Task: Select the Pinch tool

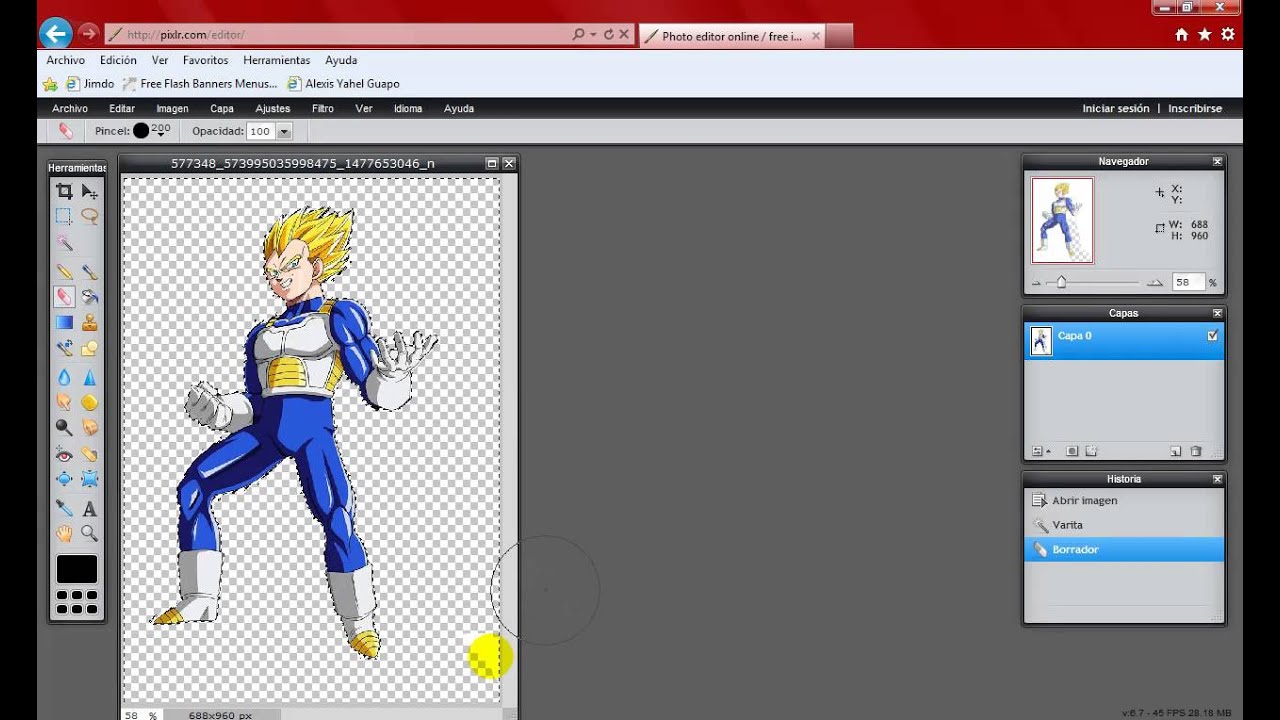Action: coord(90,480)
